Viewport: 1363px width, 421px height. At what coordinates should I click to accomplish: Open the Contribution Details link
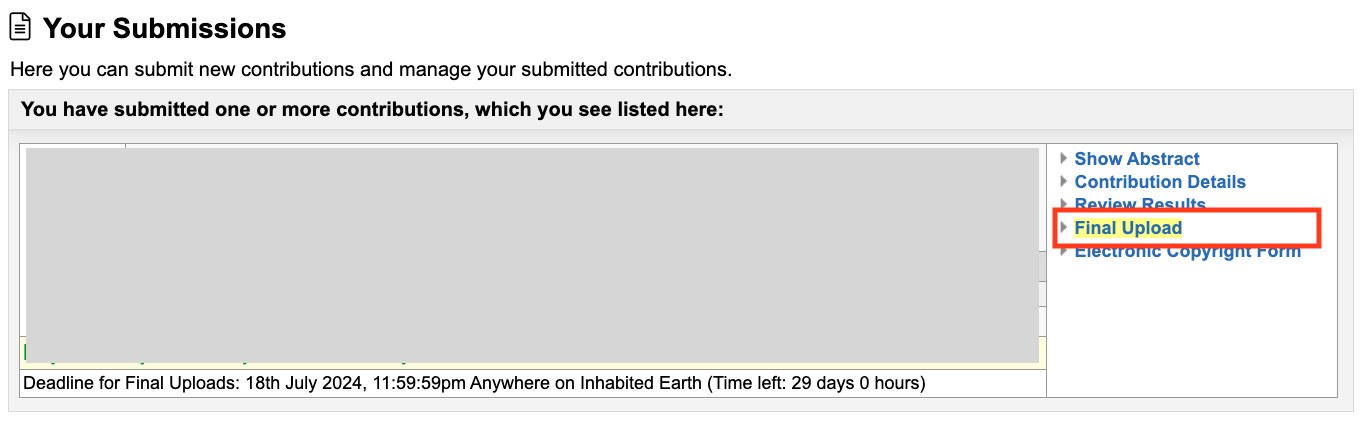pos(1160,182)
